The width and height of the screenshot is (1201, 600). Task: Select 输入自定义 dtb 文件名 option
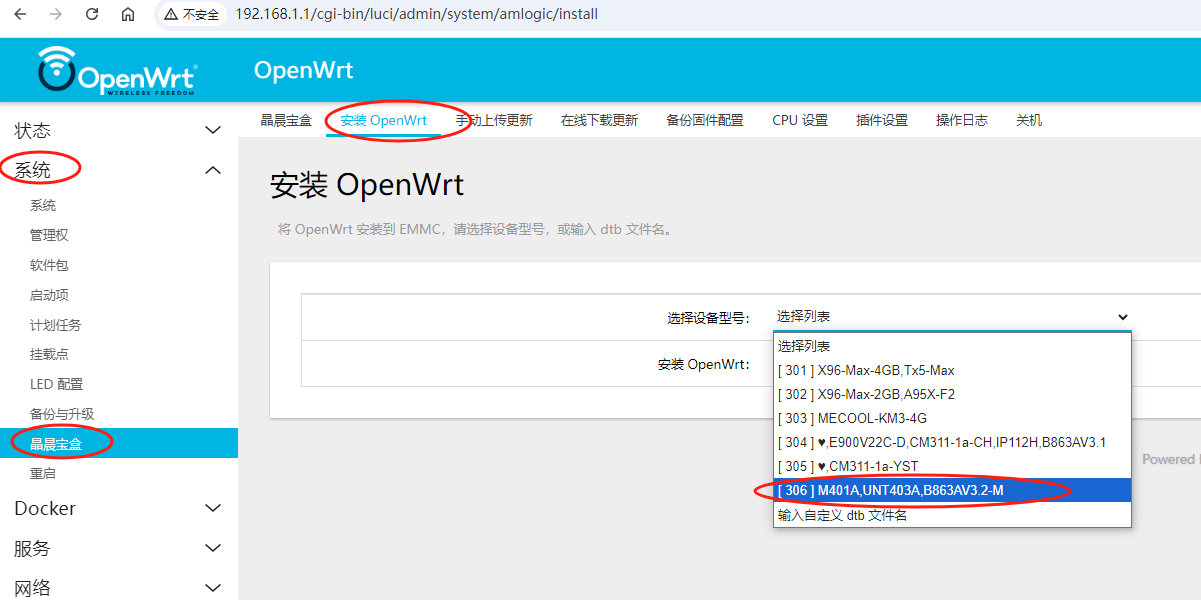click(842, 515)
